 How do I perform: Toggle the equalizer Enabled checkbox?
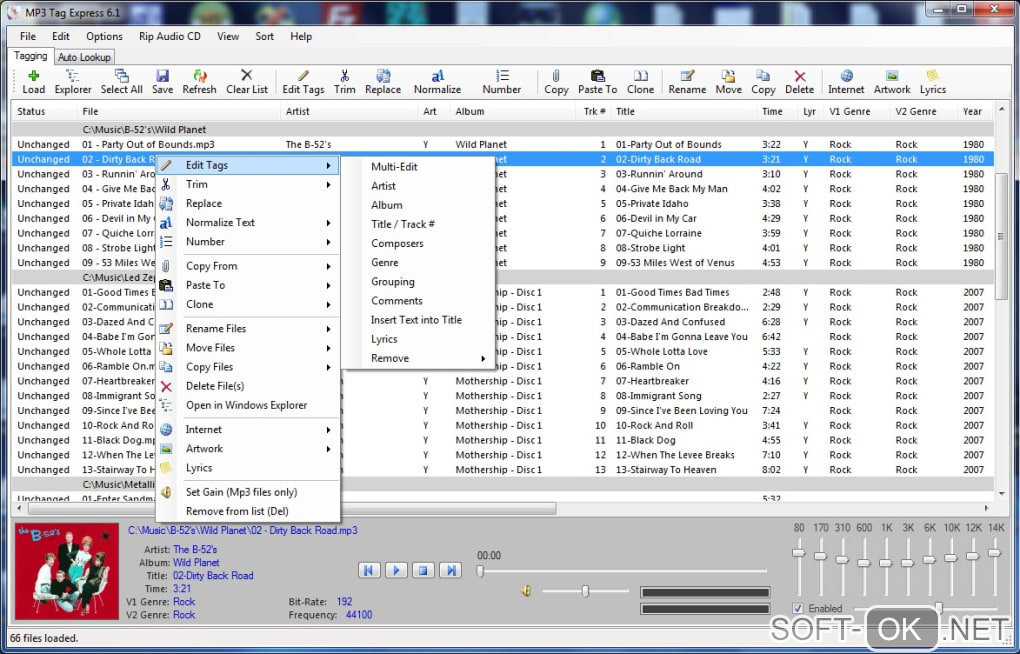798,608
